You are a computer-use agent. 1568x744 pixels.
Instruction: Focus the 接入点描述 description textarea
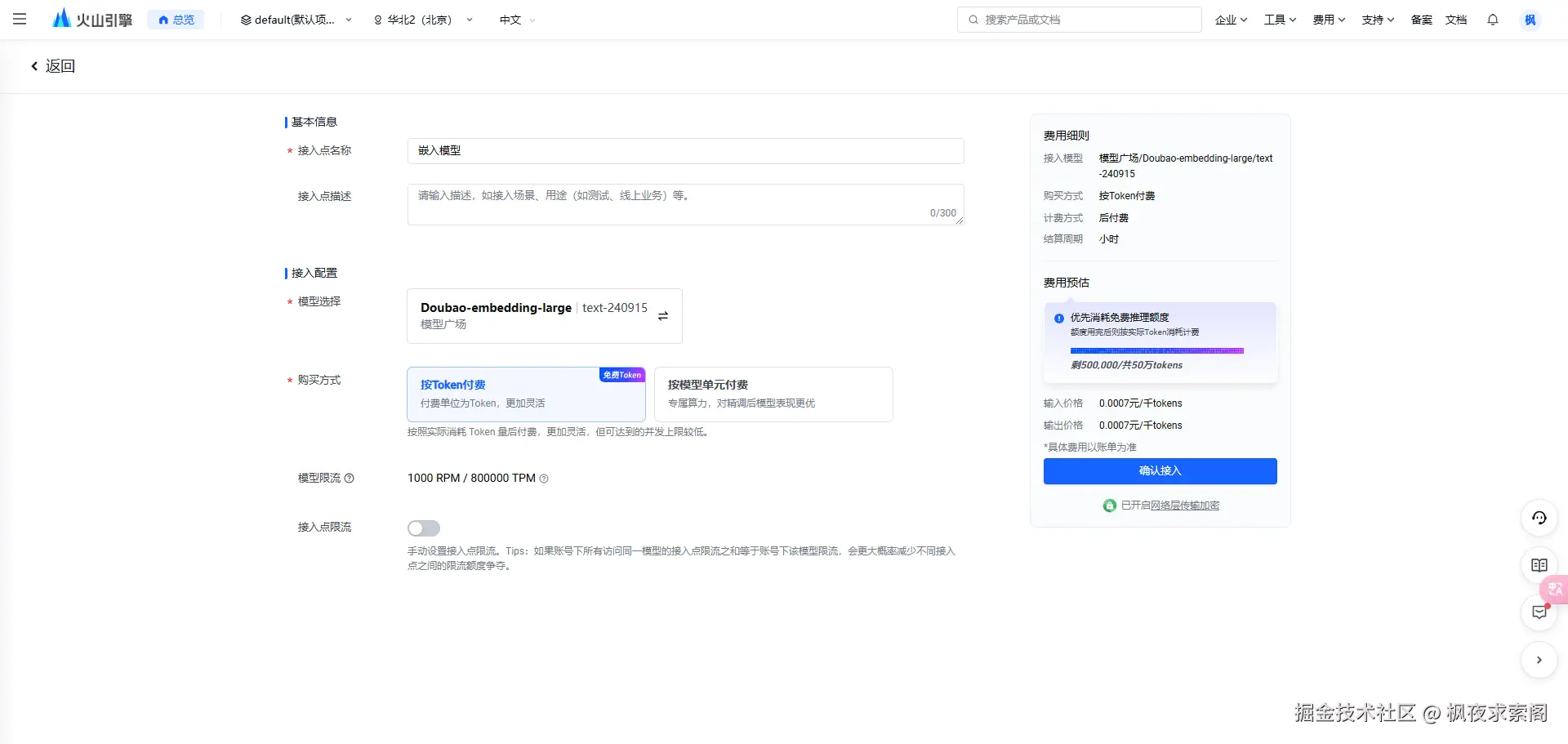pyautogui.click(x=685, y=204)
